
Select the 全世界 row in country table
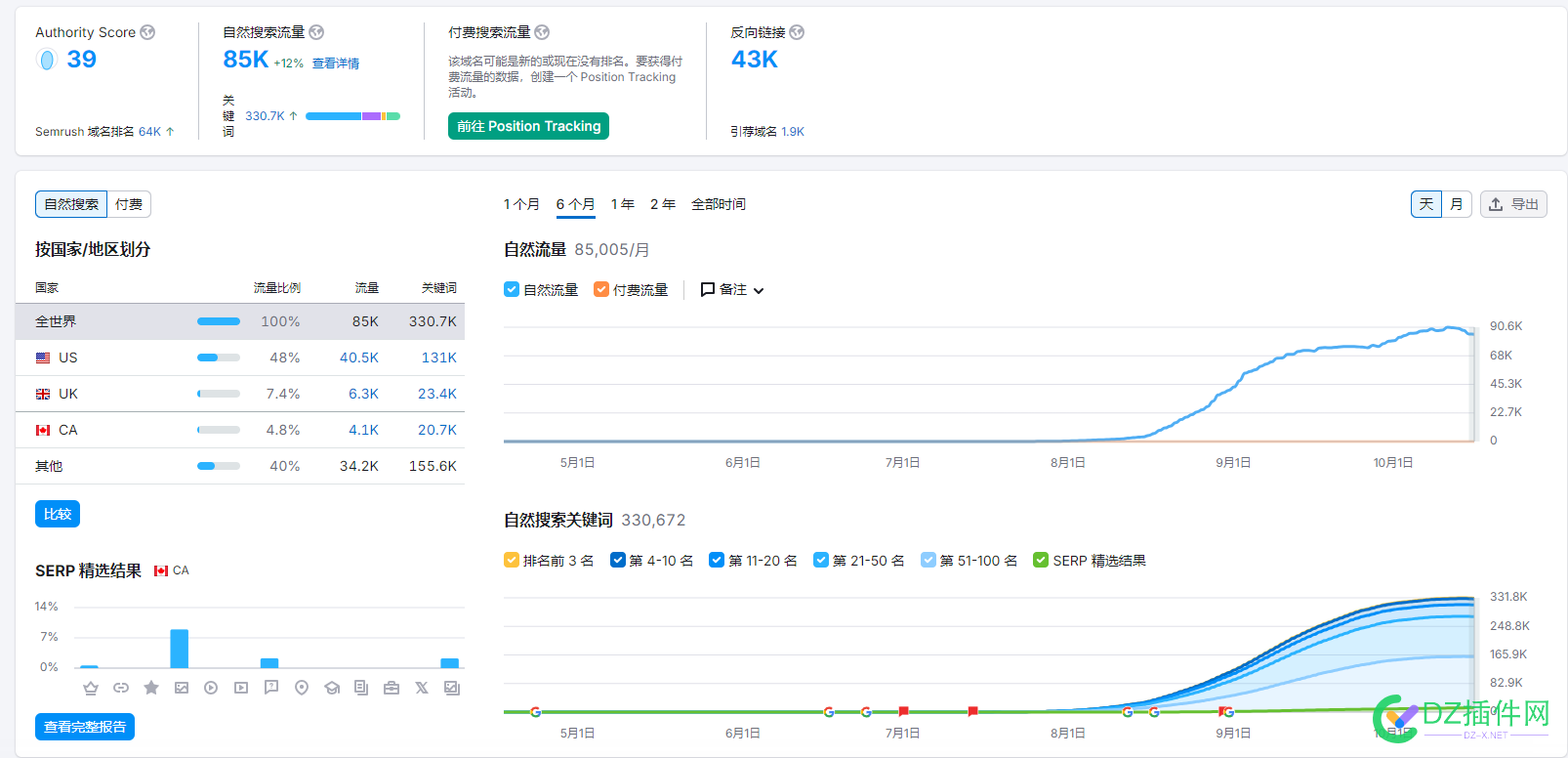(x=240, y=321)
